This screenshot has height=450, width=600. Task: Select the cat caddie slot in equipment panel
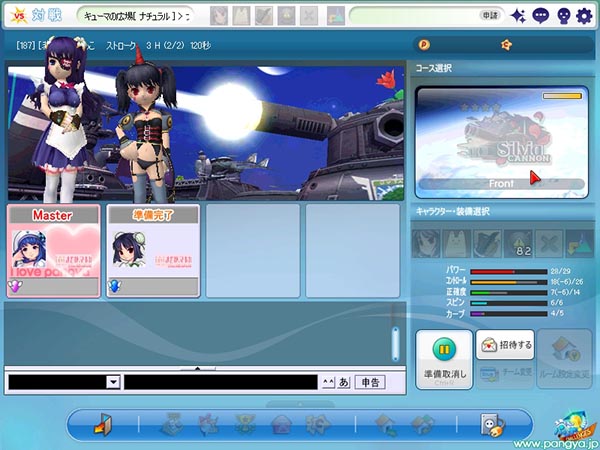(457, 243)
